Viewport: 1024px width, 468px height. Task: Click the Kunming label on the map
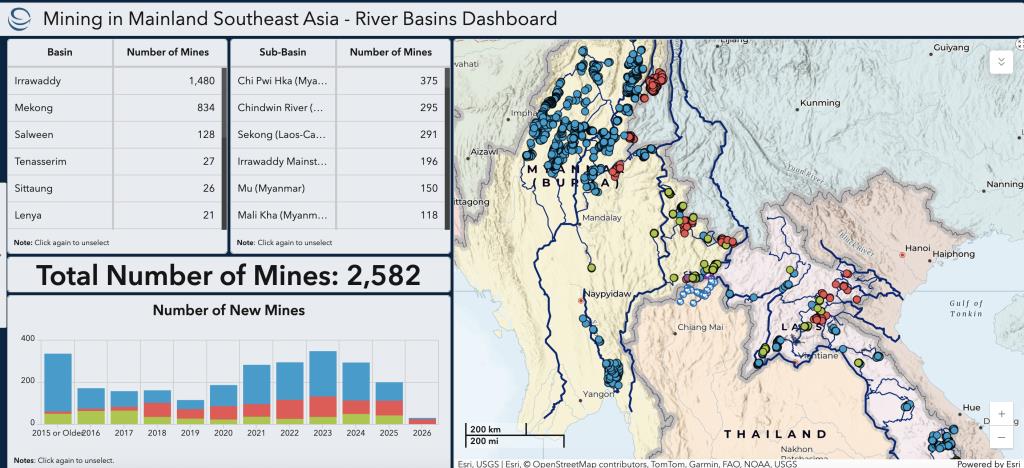click(x=820, y=102)
